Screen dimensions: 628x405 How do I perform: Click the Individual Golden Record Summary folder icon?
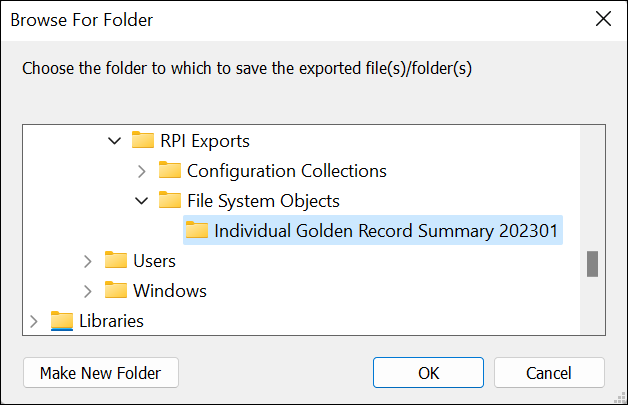(x=197, y=231)
